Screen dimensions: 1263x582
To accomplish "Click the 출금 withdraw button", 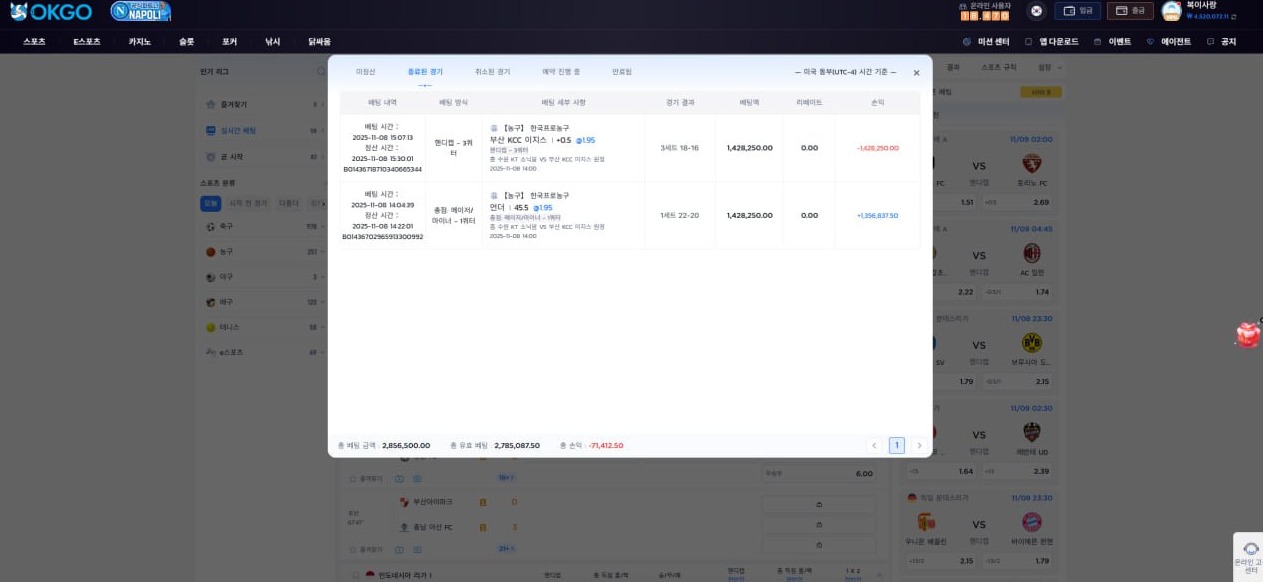I will click(1130, 11).
